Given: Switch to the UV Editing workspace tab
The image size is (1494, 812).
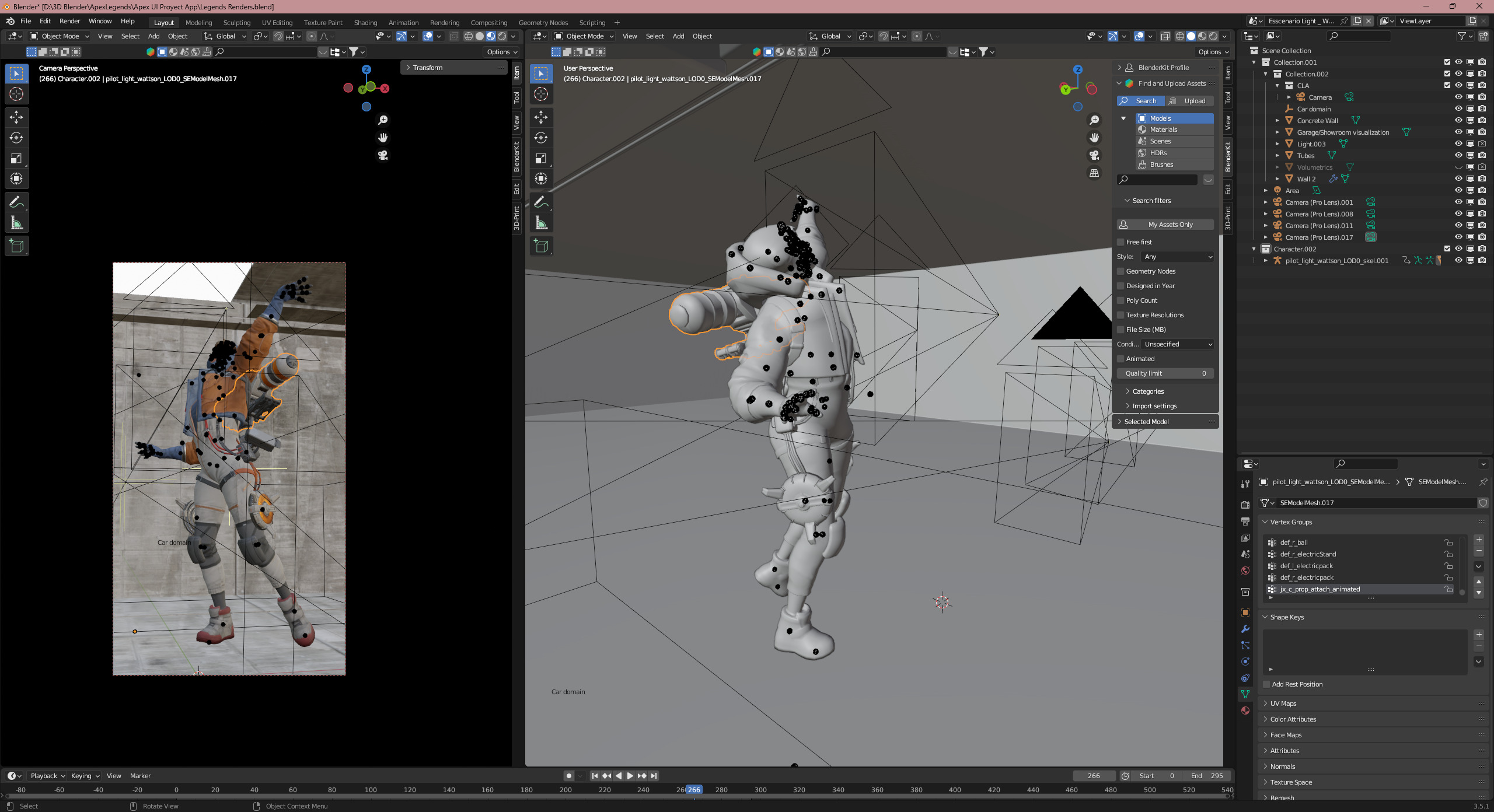Looking at the screenshot, I should click(x=277, y=23).
